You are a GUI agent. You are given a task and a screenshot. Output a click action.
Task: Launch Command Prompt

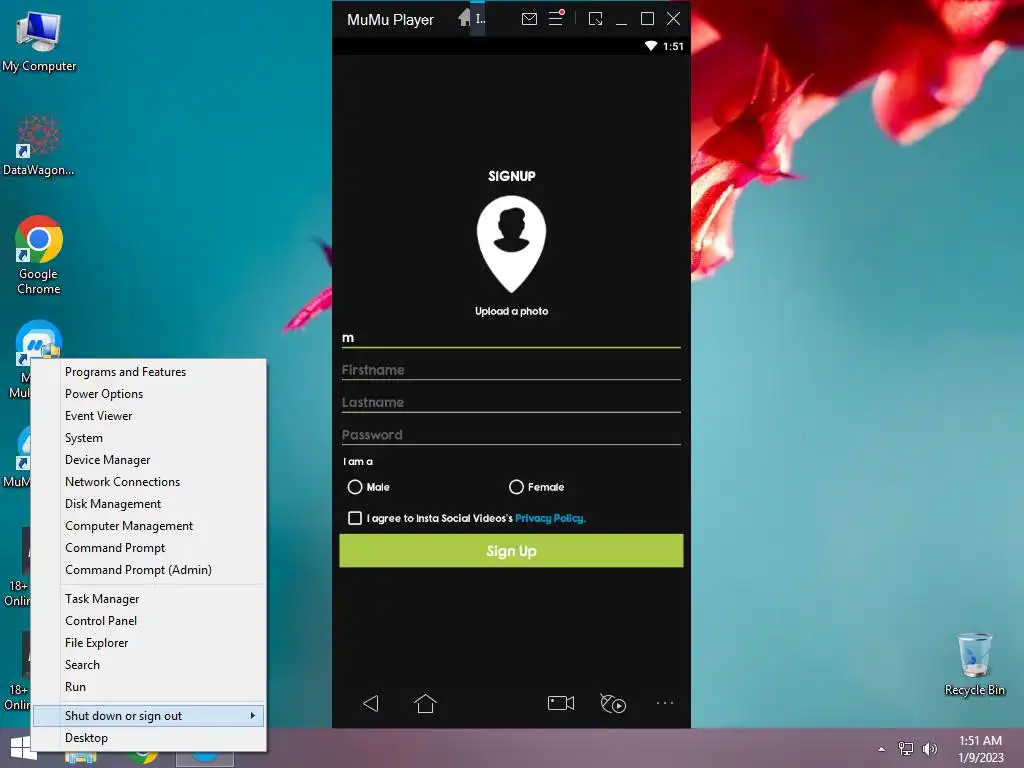(149, 548)
